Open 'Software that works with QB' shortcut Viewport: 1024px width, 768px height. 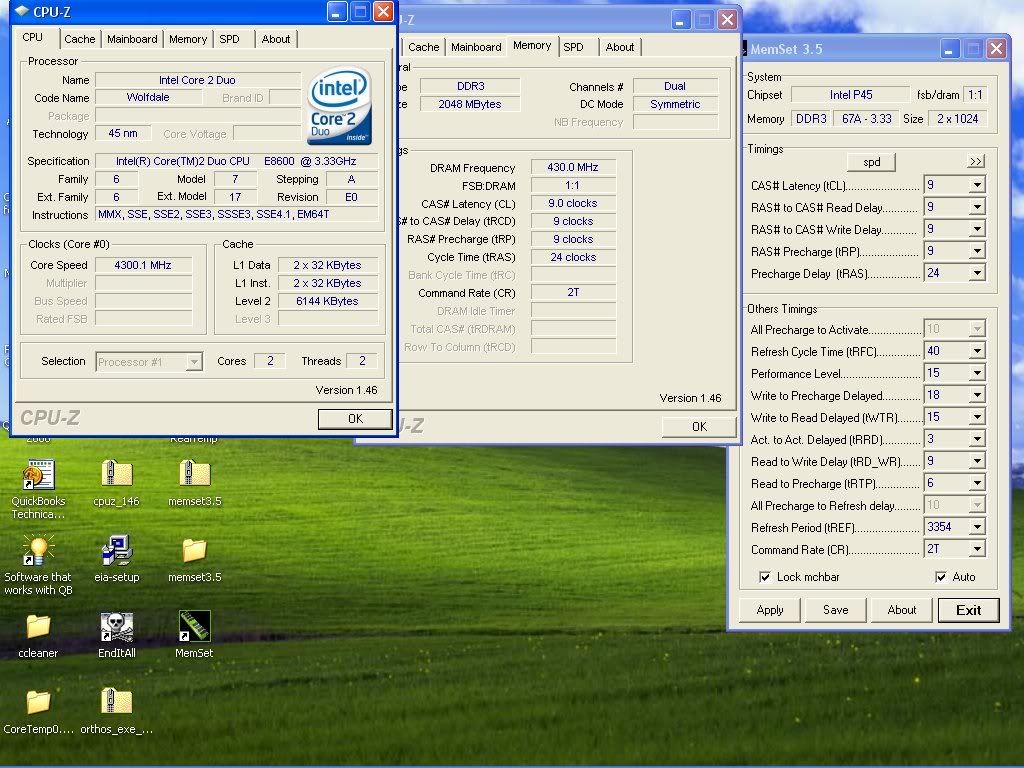coord(38,551)
